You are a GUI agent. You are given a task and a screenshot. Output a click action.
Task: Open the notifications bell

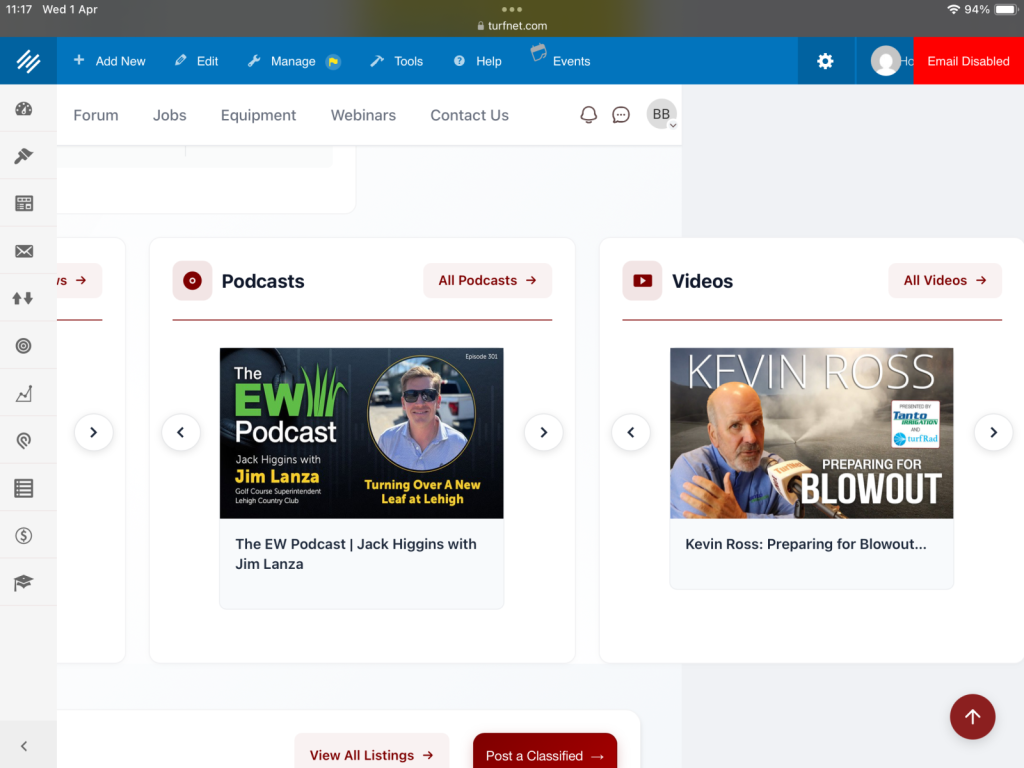click(x=588, y=115)
